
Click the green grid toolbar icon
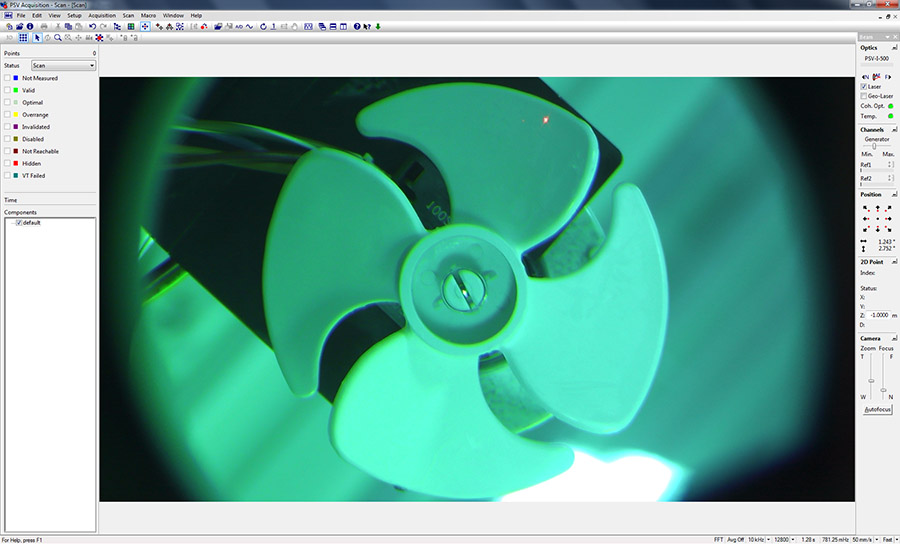(131, 26)
